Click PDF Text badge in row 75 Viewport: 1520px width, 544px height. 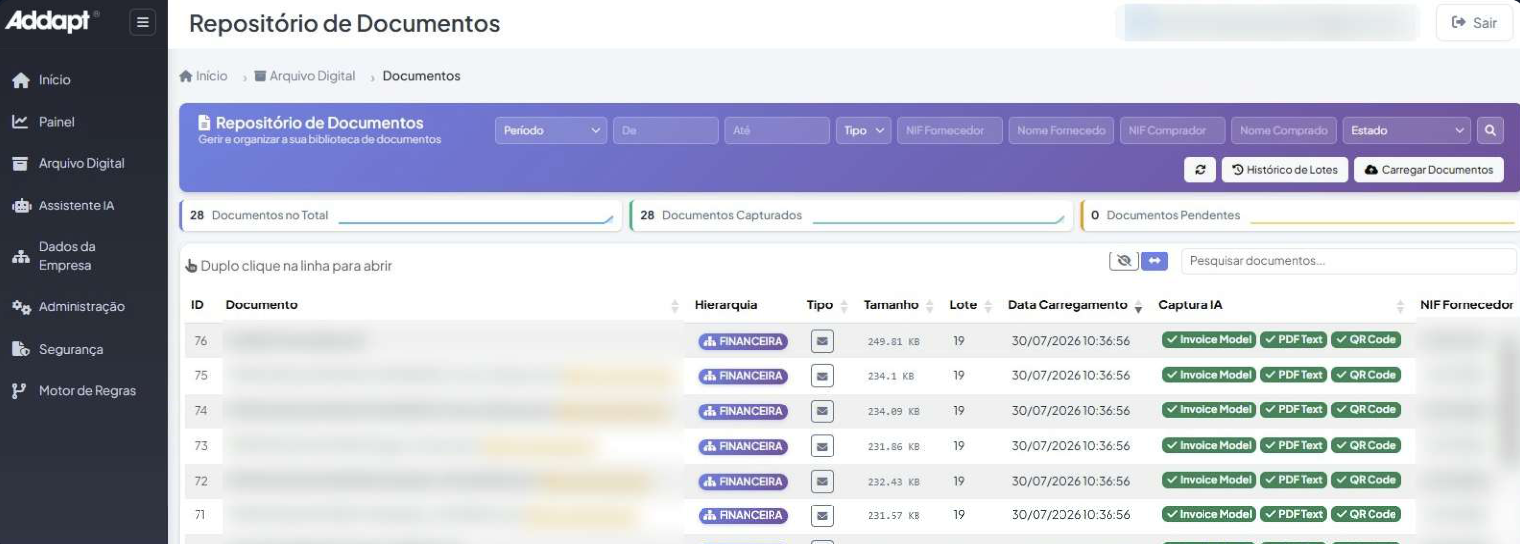coord(1293,375)
